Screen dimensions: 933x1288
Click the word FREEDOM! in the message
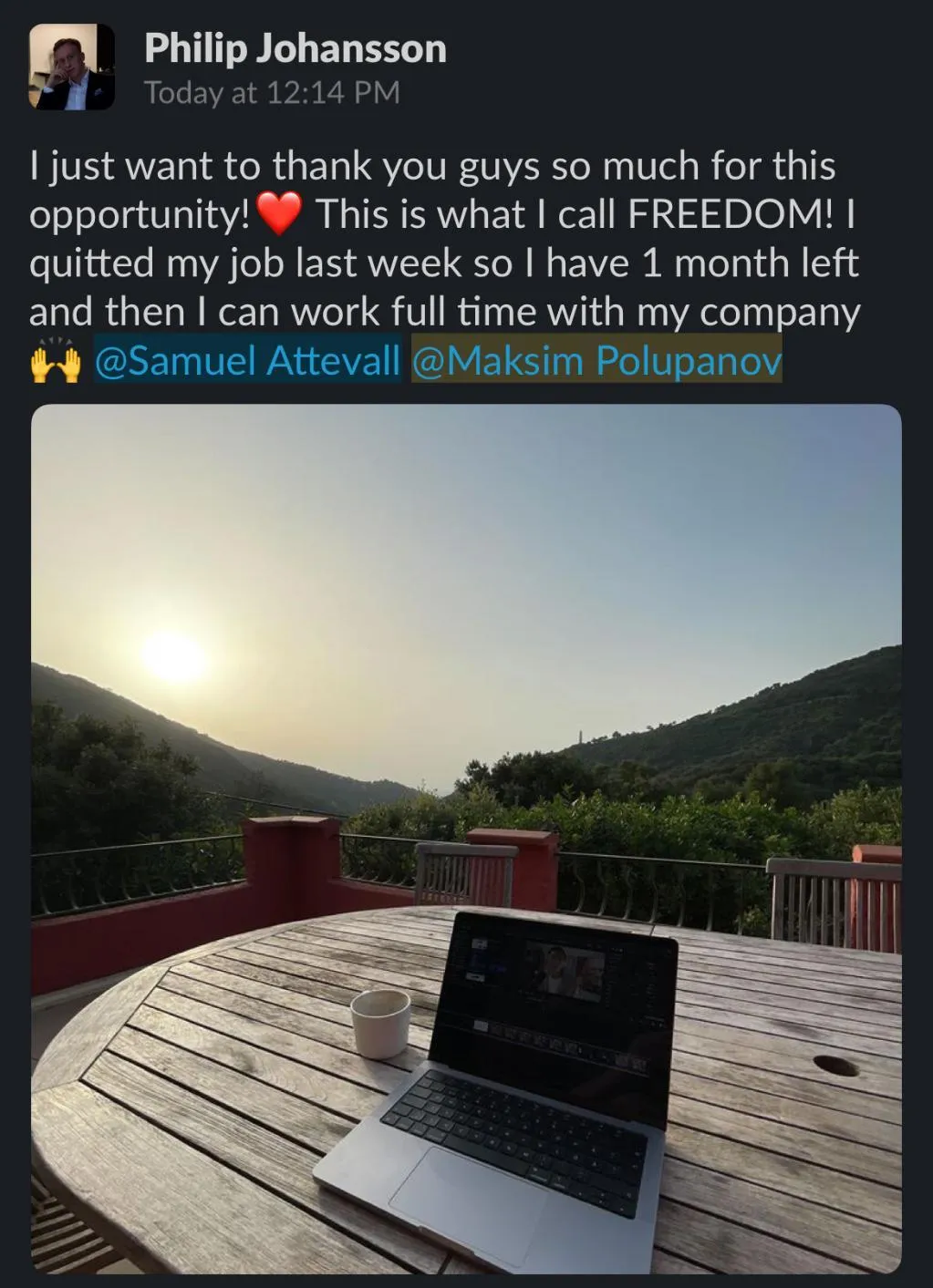[731, 214]
